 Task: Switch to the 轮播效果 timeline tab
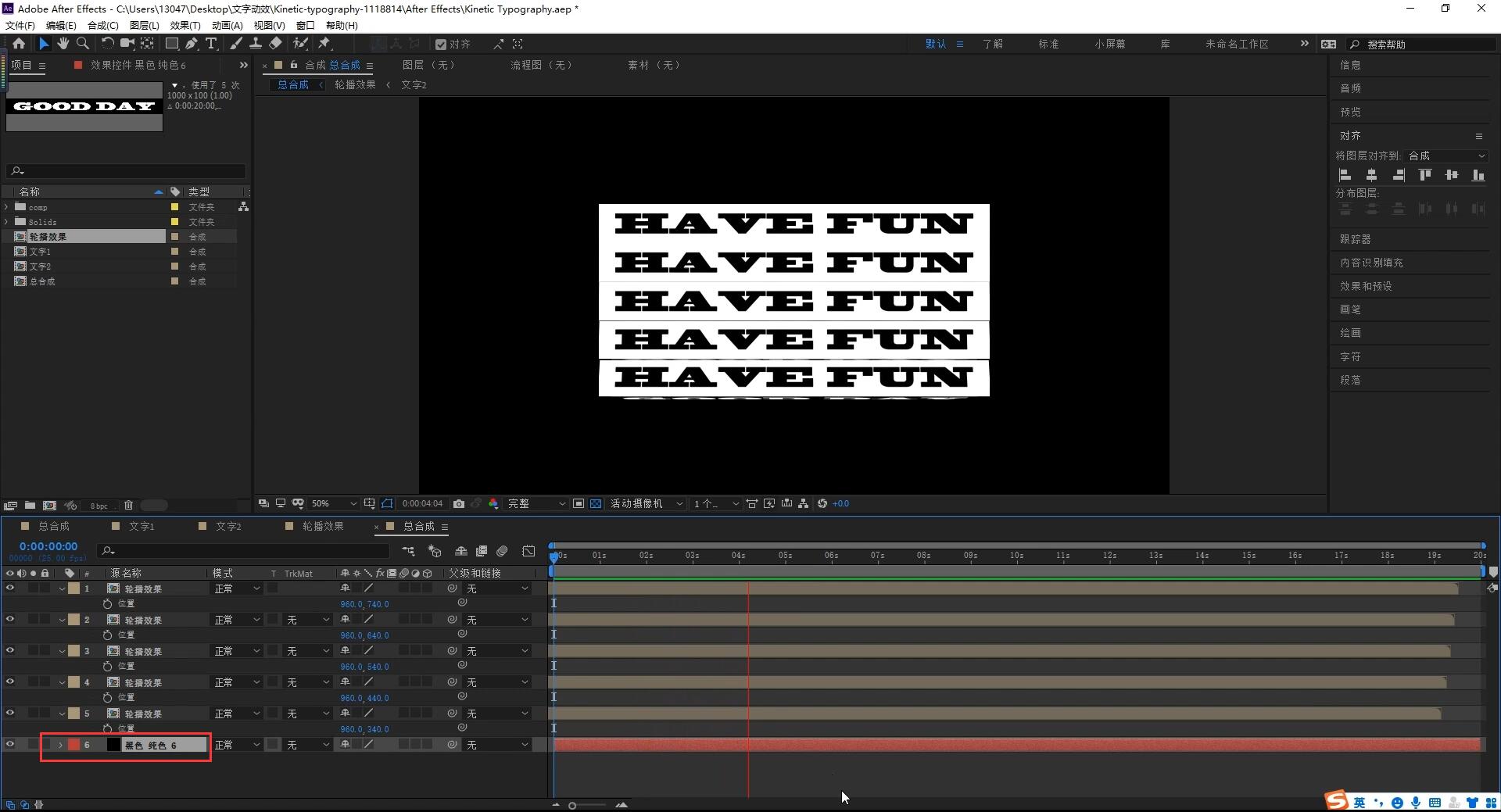[323, 526]
